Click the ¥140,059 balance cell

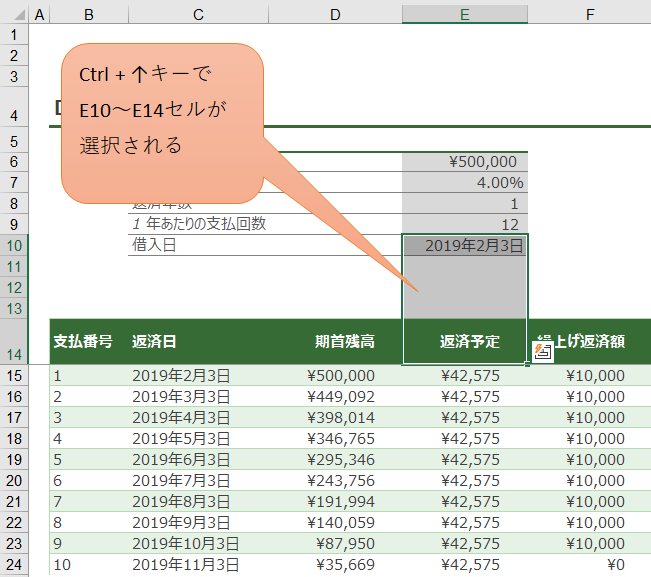335,523
